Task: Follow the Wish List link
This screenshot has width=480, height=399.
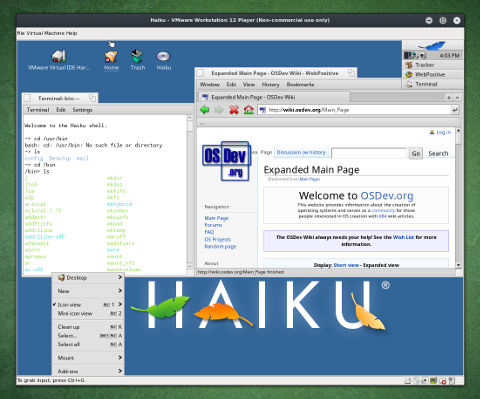Action: [403, 237]
